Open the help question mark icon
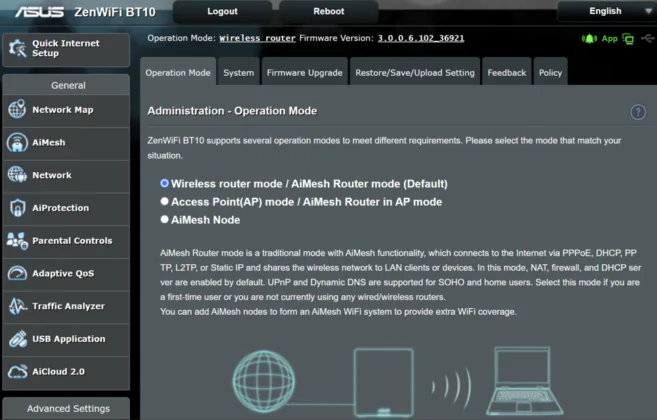This screenshot has width=657, height=420. coord(638,112)
